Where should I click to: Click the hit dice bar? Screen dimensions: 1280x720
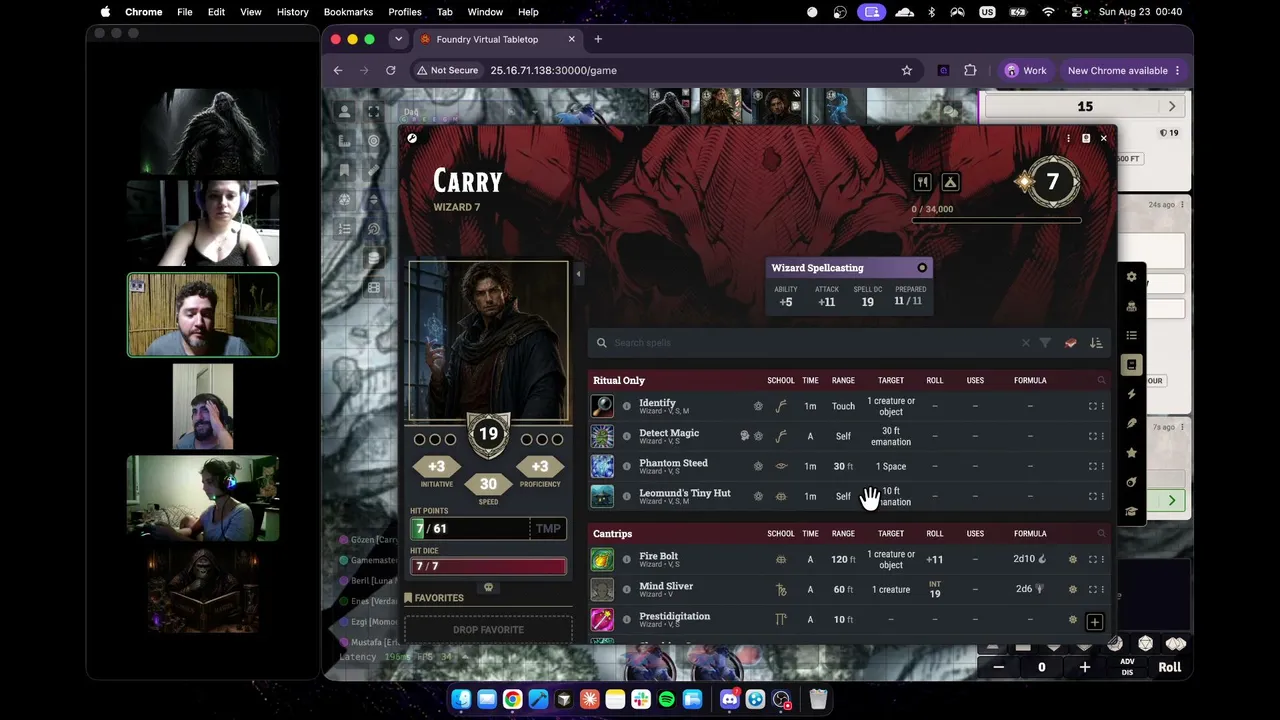488,566
